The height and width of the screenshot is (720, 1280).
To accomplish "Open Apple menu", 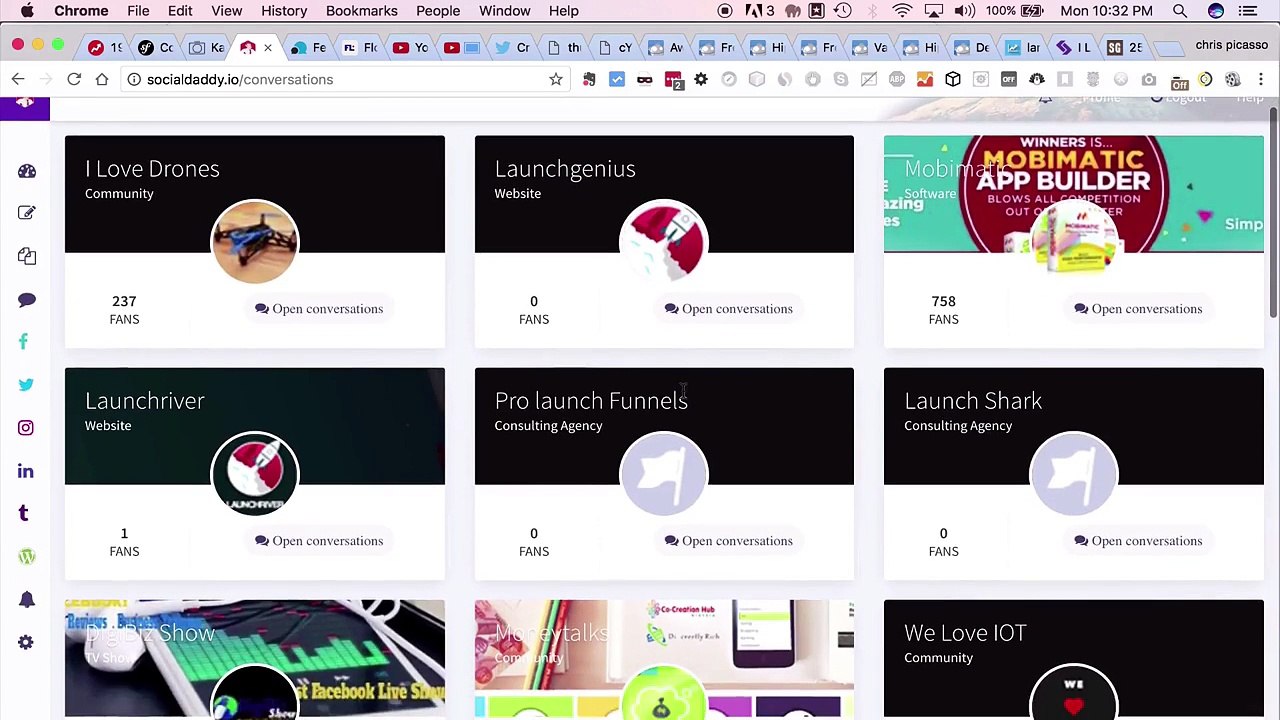I will (x=27, y=11).
